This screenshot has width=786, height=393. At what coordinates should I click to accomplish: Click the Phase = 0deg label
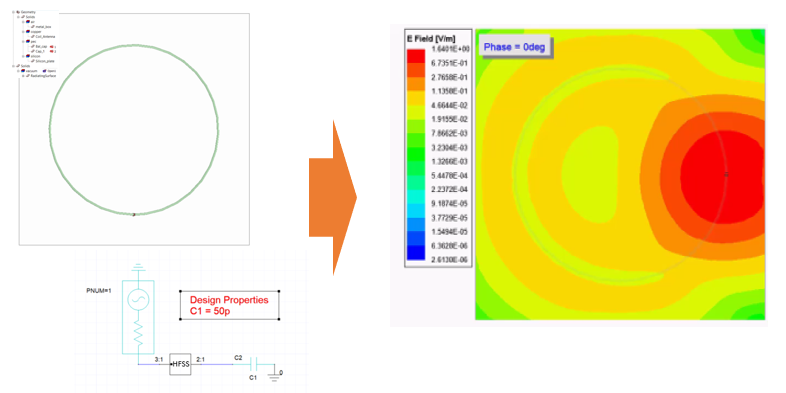point(514,47)
